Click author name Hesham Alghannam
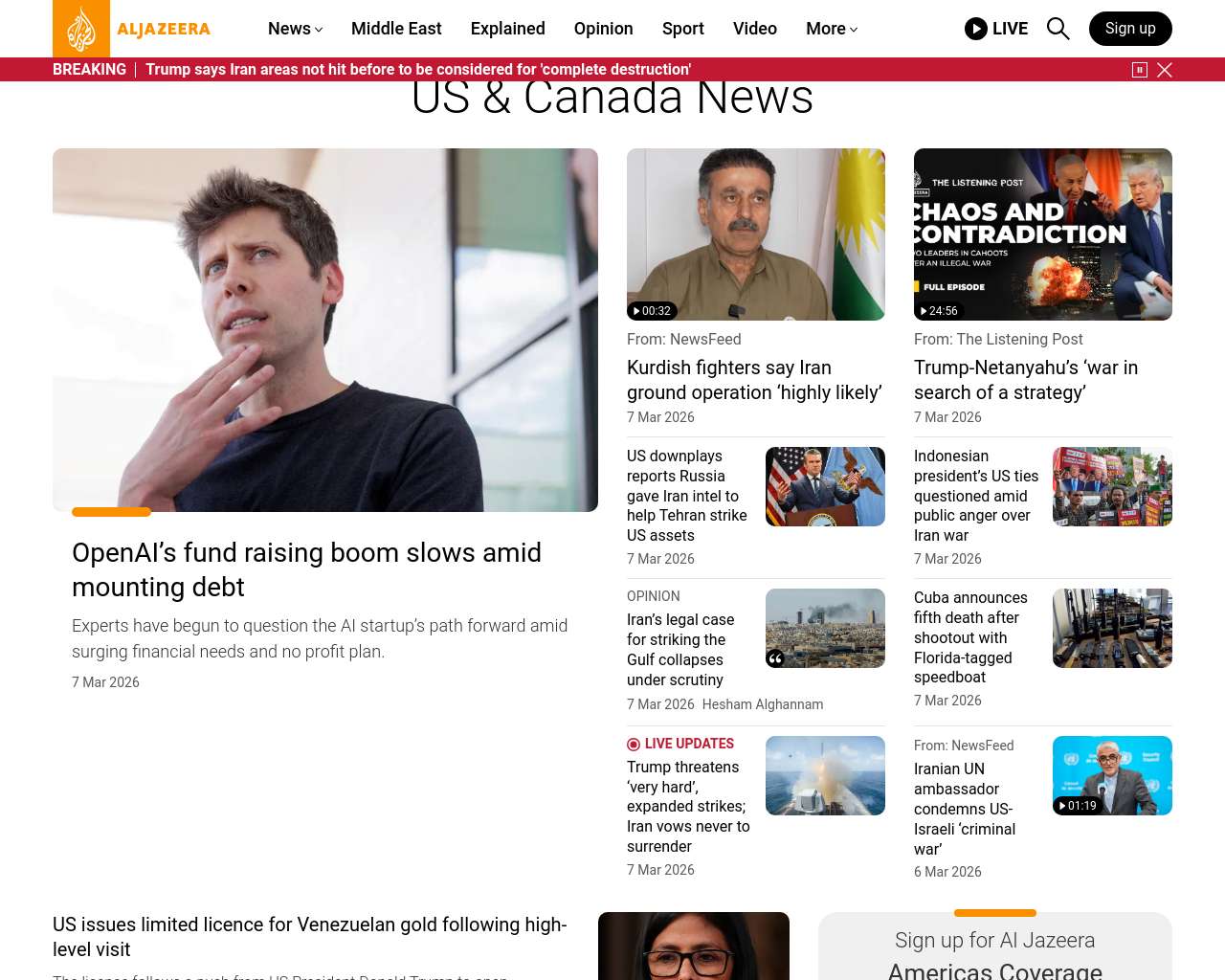 pyautogui.click(x=762, y=704)
